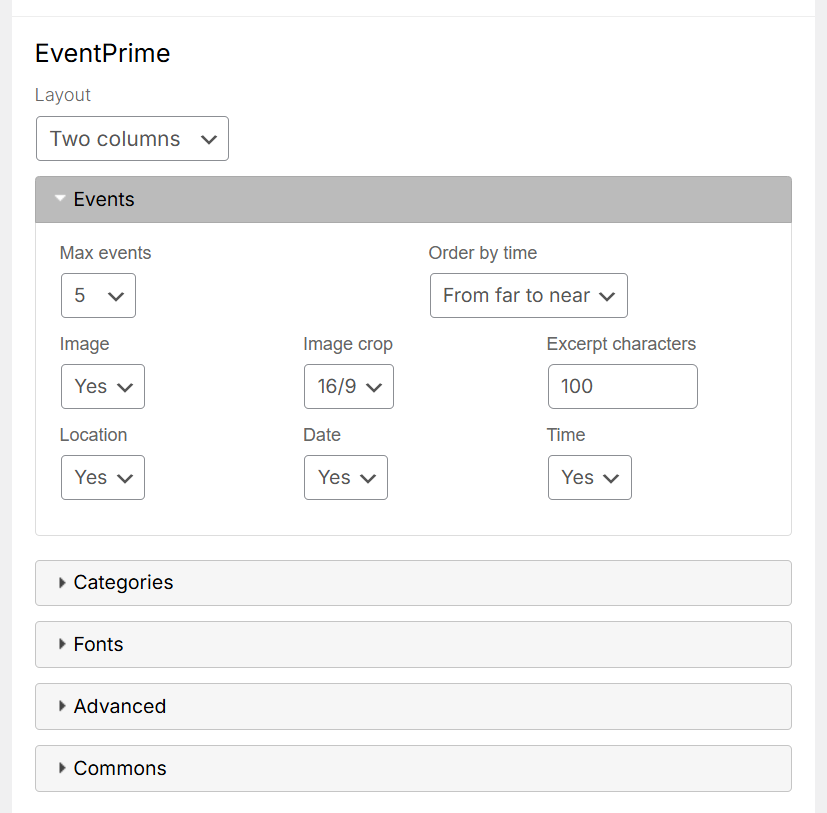827x813 pixels.
Task: Toggle the Time Yes/No selector
Action: click(x=590, y=477)
